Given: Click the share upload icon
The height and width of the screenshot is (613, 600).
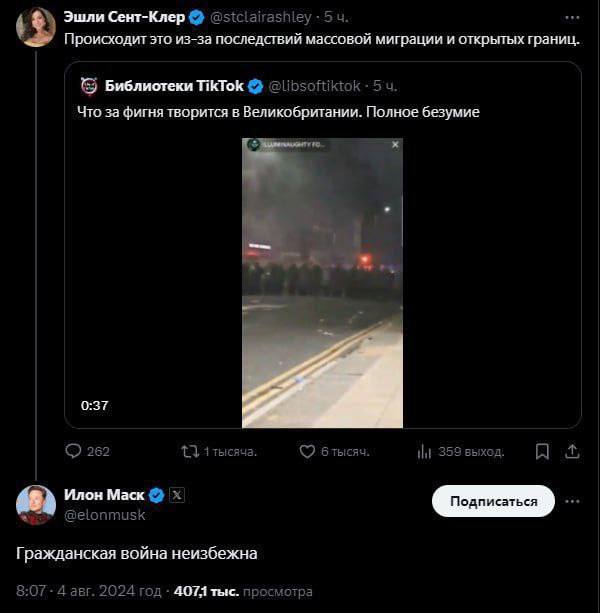Looking at the screenshot, I should 572,452.
